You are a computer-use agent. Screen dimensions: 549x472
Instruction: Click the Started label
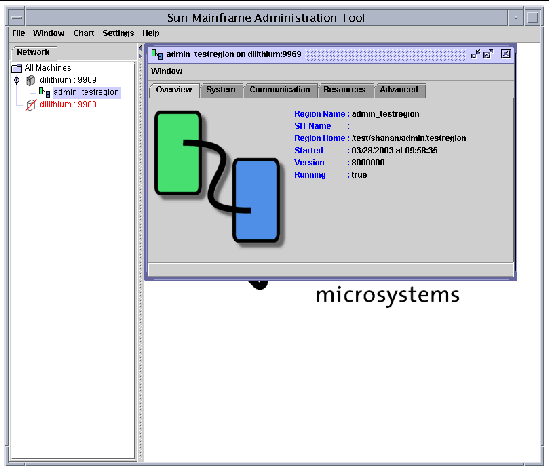pyautogui.click(x=309, y=151)
